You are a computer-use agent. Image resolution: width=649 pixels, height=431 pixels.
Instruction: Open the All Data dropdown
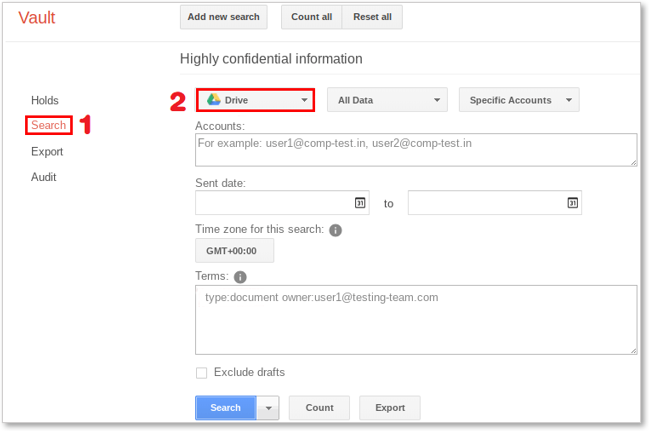tap(387, 100)
